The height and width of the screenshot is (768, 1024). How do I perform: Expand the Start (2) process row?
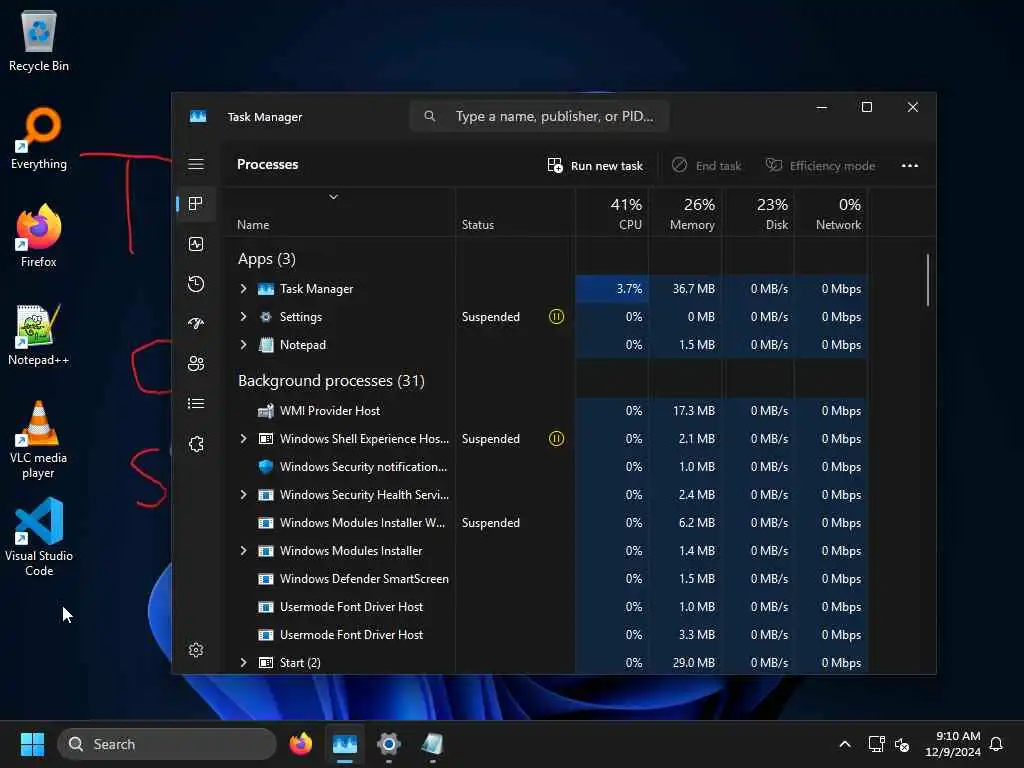[244, 663]
